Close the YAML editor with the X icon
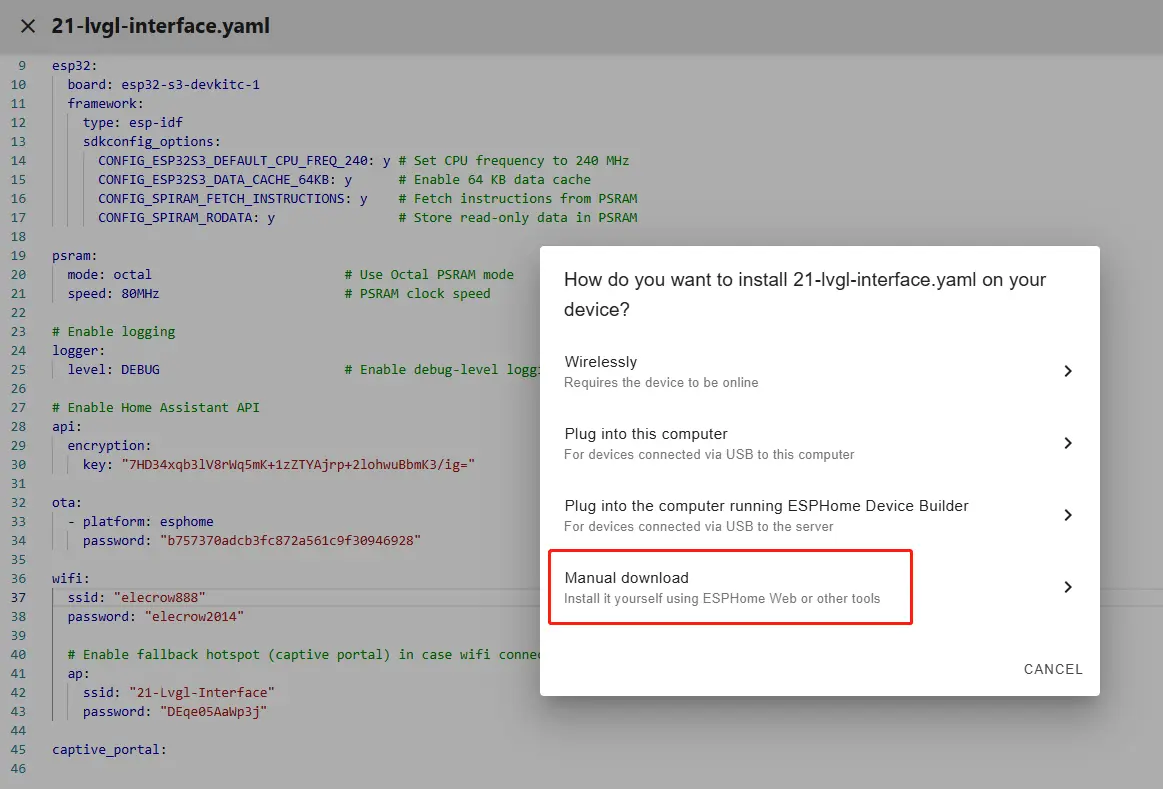Viewport: 1163px width, 789px height. pyautogui.click(x=28, y=26)
